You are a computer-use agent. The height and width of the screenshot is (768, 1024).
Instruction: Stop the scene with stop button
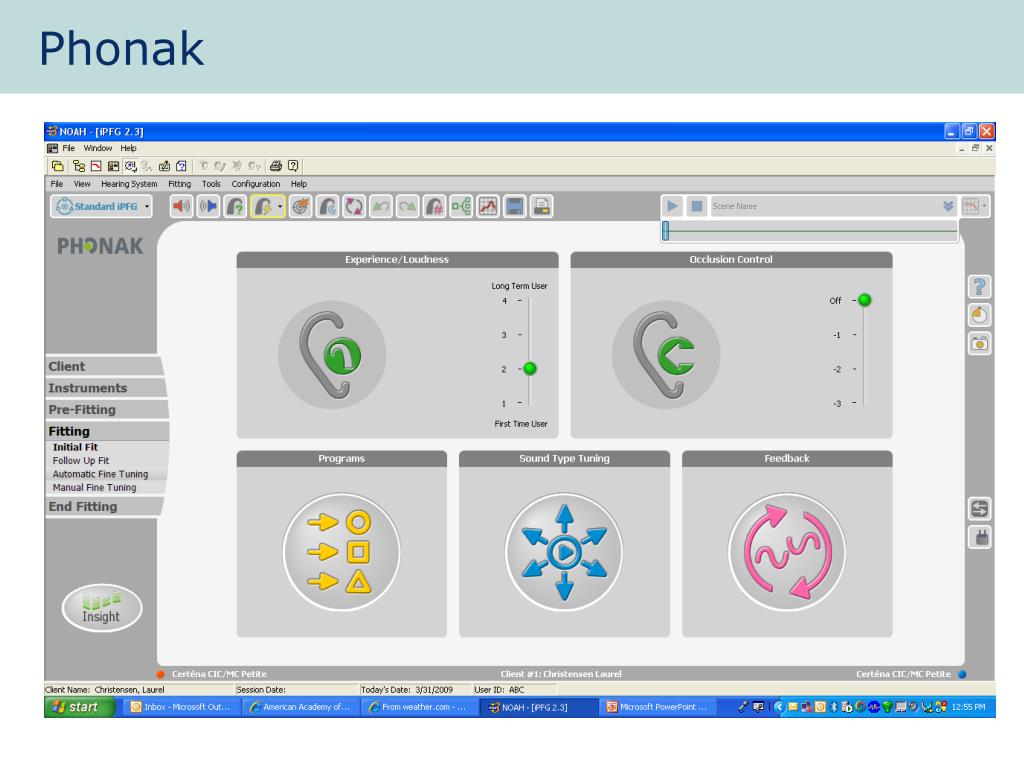coord(697,206)
